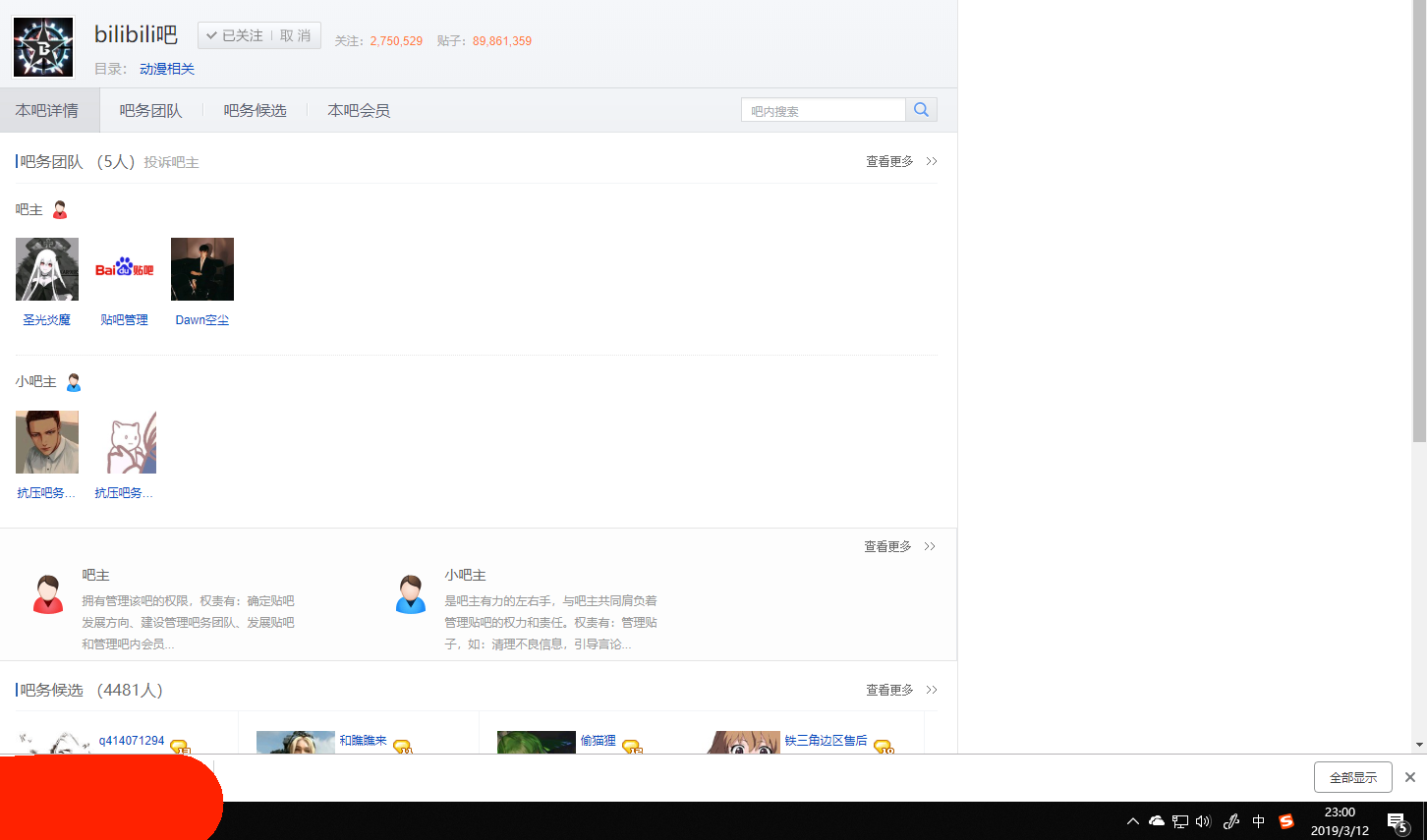Expand 查看更多 for 吧务候选 section
Screen dimensions: 1427x840
[x=900, y=691]
